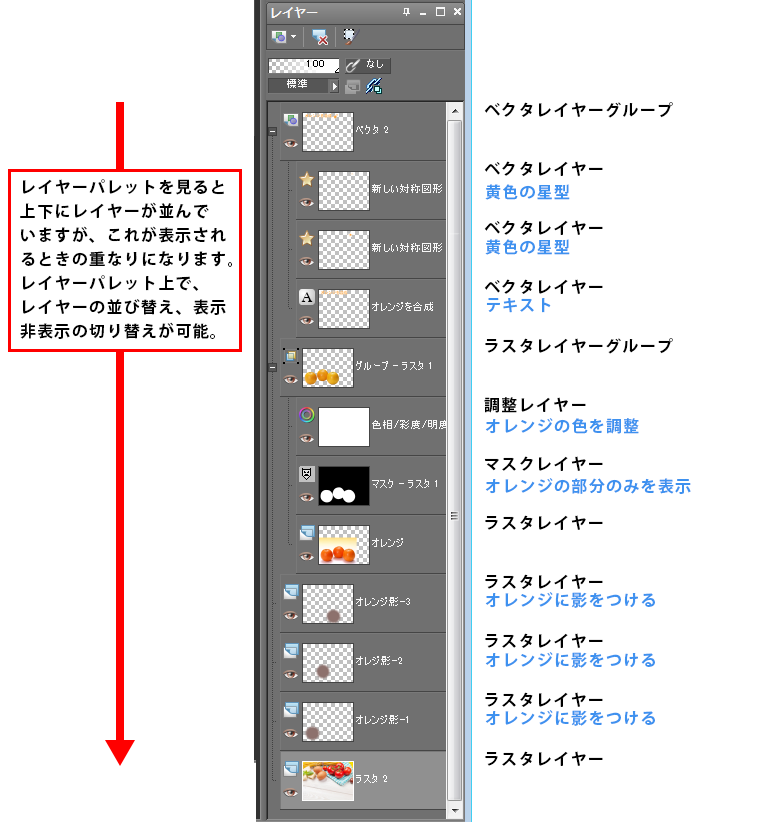Toggle visibility of ラスタ 2 layer
The width and height of the screenshot is (770, 822).
(x=291, y=792)
